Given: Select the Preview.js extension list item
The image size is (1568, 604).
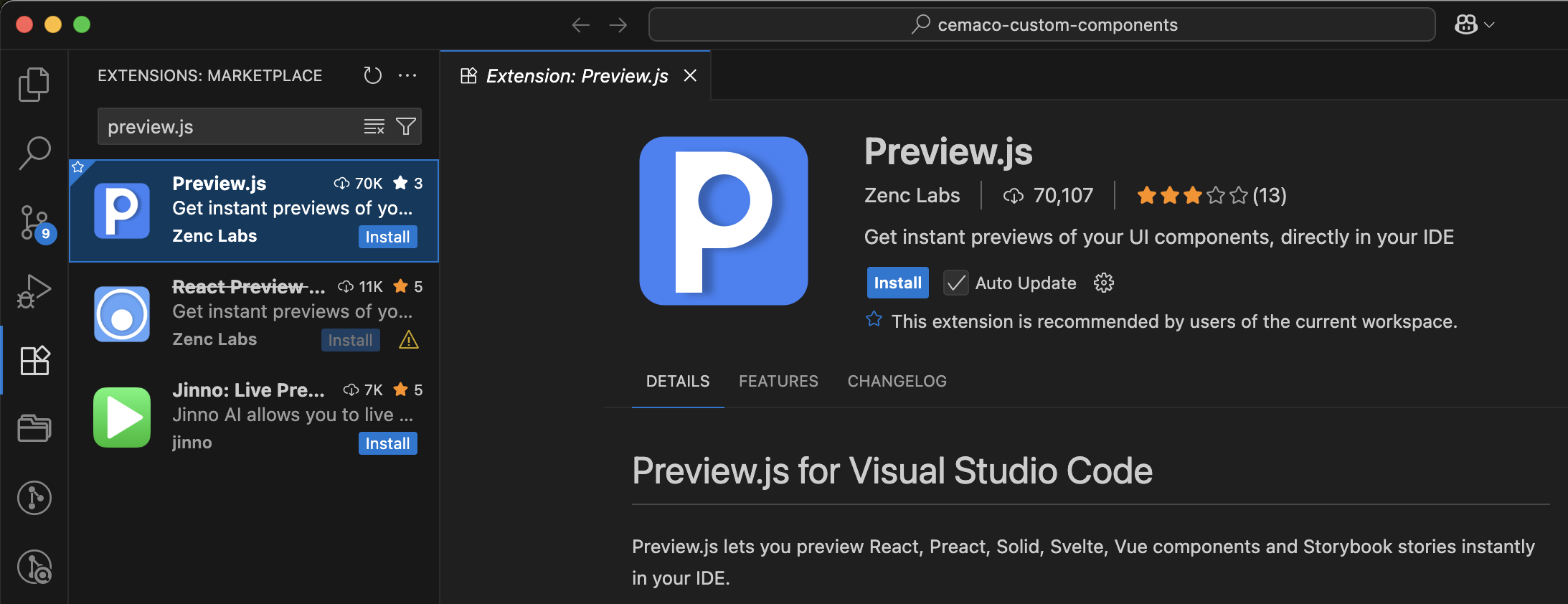Looking at the screenshot, I should (x=254, y=211).
